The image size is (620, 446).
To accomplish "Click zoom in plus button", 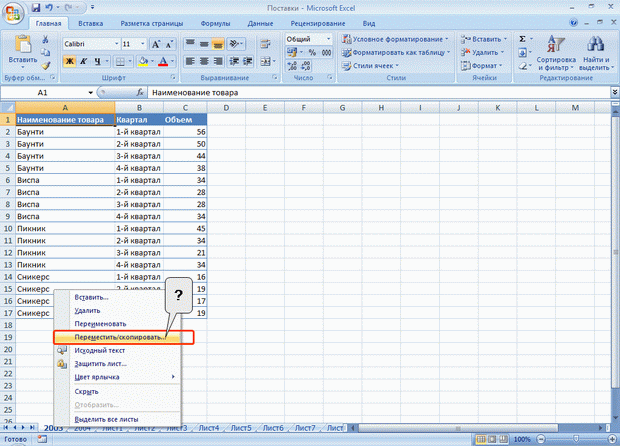I will point(612,439).
